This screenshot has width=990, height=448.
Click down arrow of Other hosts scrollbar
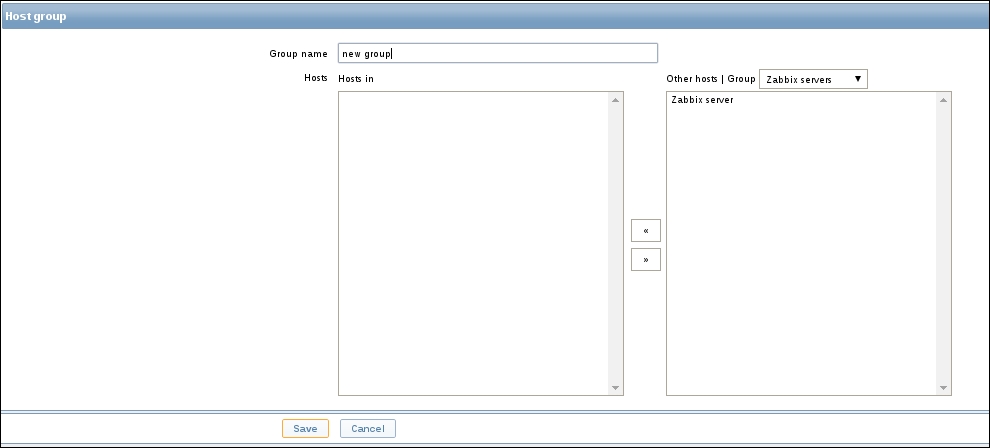point(943,388)
